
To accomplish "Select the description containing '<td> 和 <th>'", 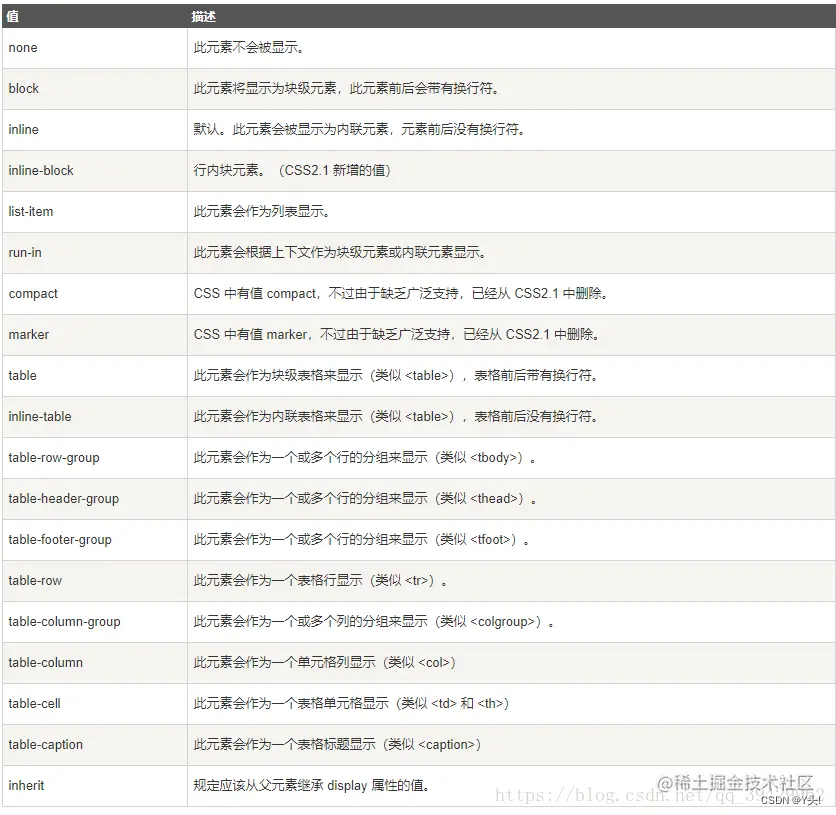I will (351, 705).
